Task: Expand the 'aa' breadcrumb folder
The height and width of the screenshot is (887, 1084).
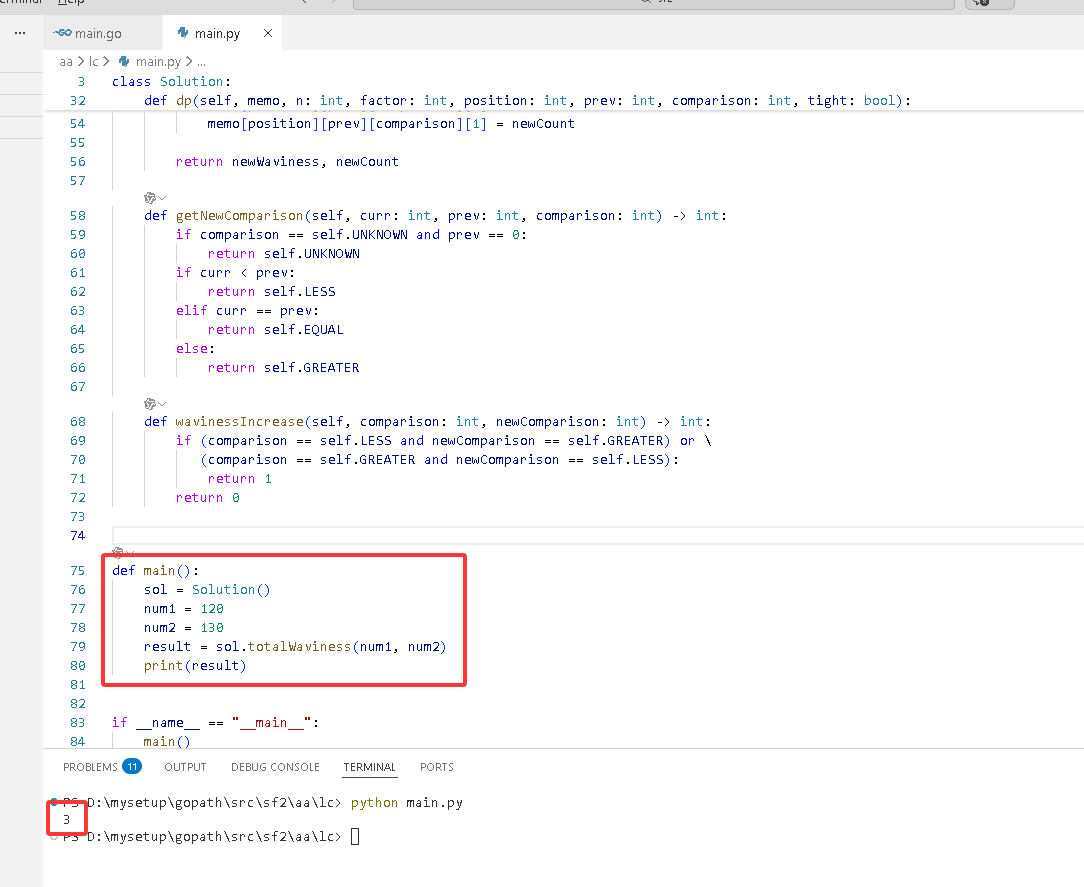Action: tap(66, 62)
